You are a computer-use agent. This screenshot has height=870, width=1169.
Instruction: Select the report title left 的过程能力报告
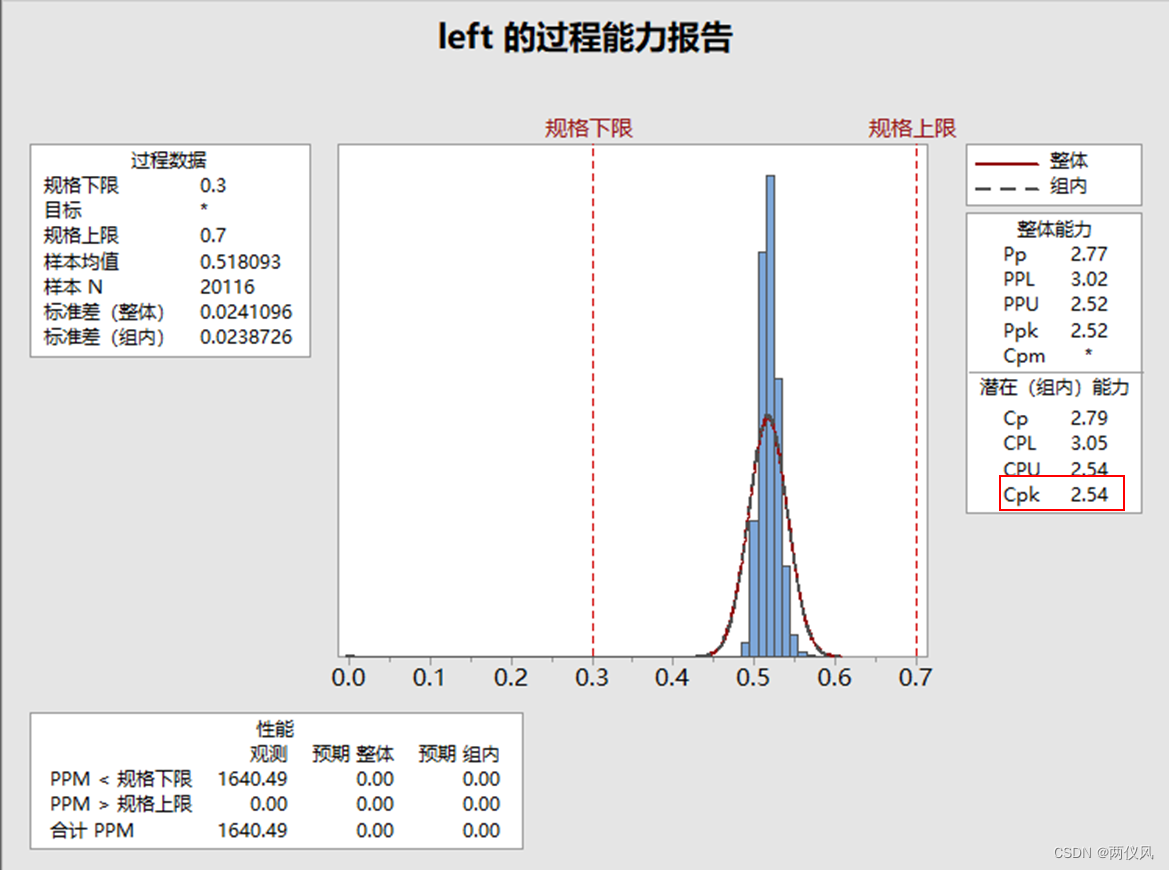[x=584, y=37]
